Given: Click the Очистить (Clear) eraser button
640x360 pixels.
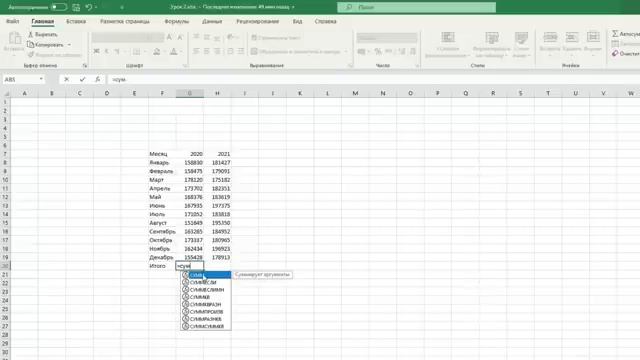Looking at the screenshot, I should pos(626,53).
